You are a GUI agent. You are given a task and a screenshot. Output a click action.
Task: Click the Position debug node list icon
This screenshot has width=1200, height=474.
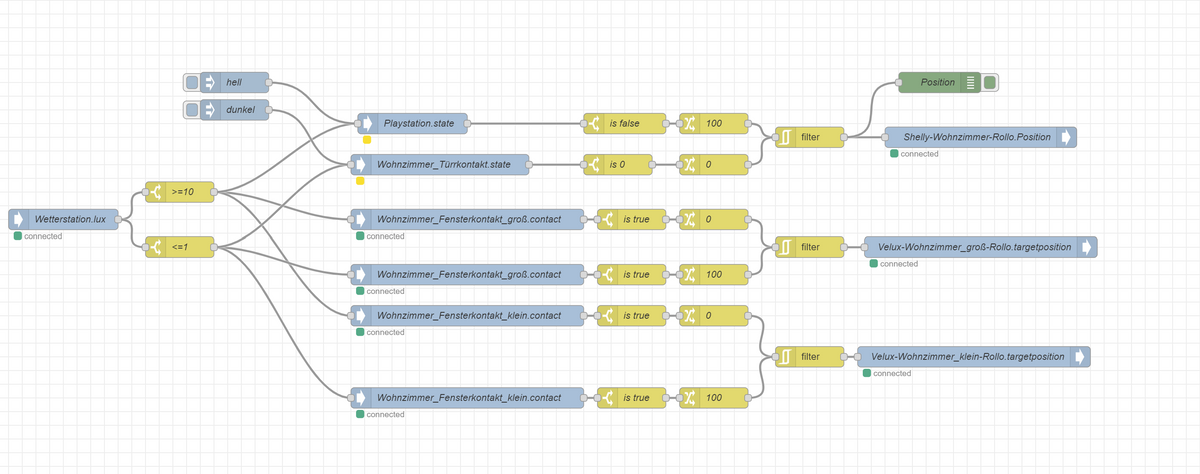[x=969, y=82]
